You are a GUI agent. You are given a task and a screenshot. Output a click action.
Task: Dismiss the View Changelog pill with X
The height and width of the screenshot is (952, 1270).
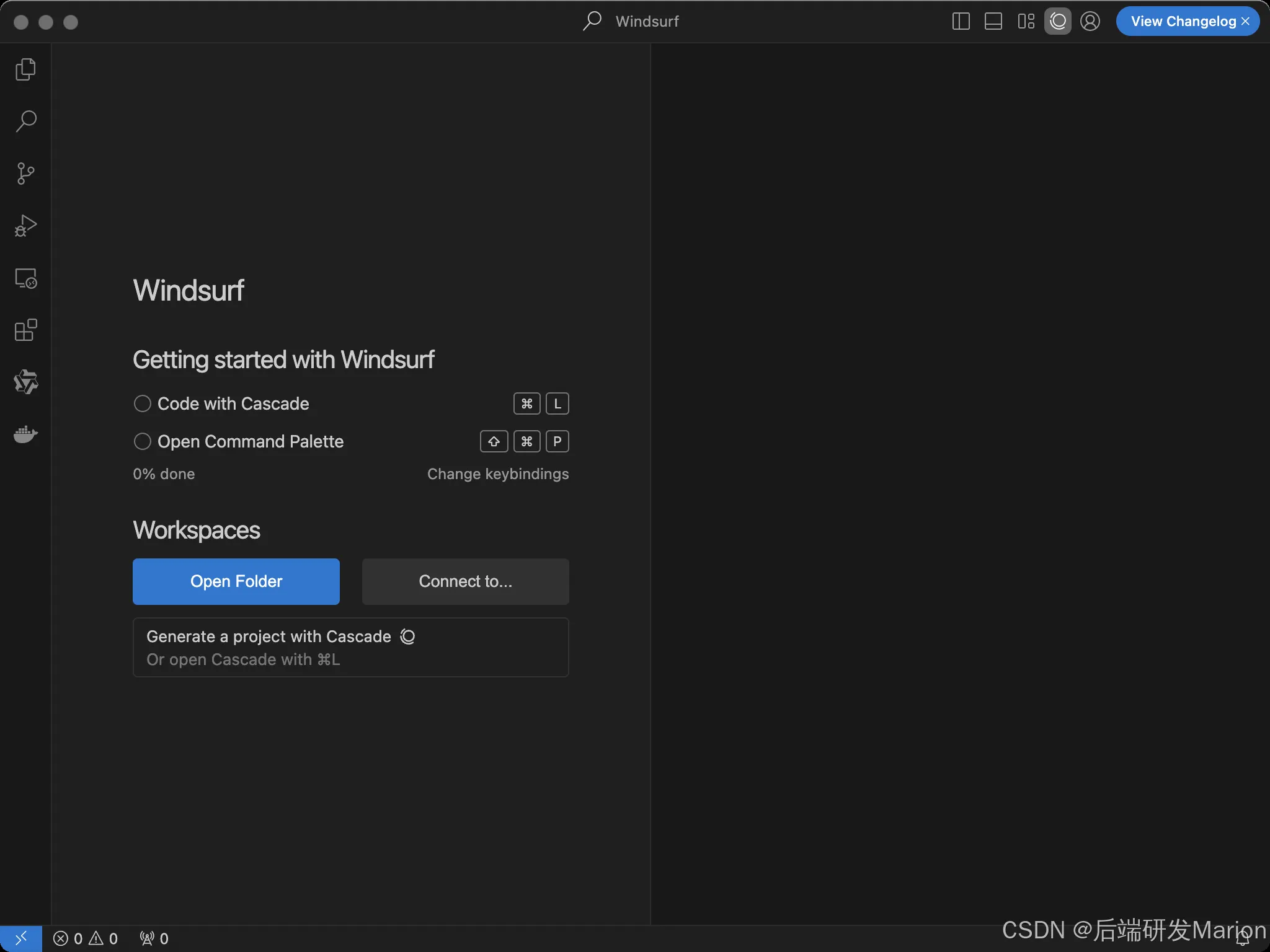coord(1245,21)
